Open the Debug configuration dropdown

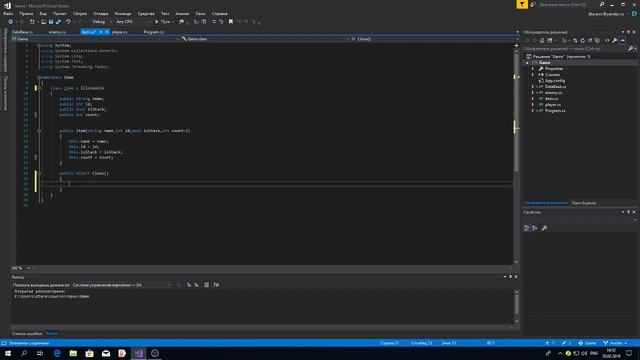pyautogui.click(x=101, y=22)
